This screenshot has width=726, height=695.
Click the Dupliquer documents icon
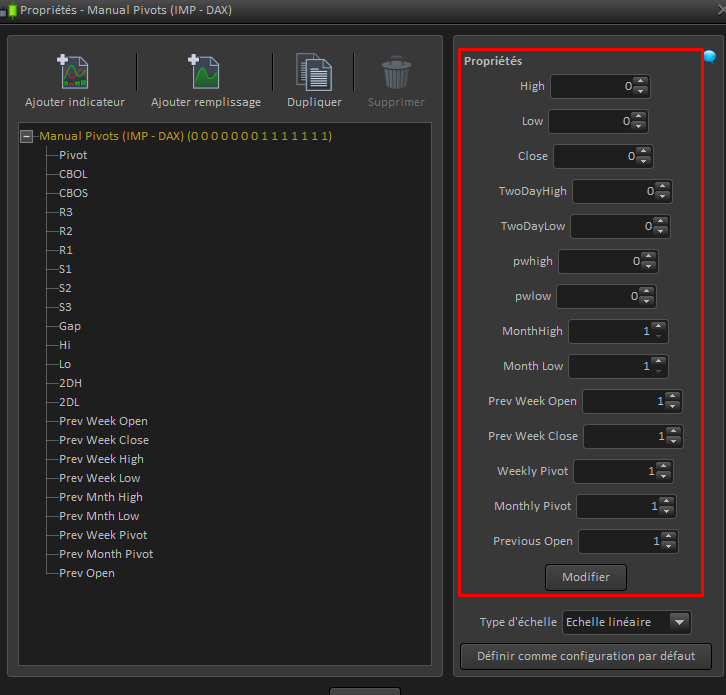314,72
